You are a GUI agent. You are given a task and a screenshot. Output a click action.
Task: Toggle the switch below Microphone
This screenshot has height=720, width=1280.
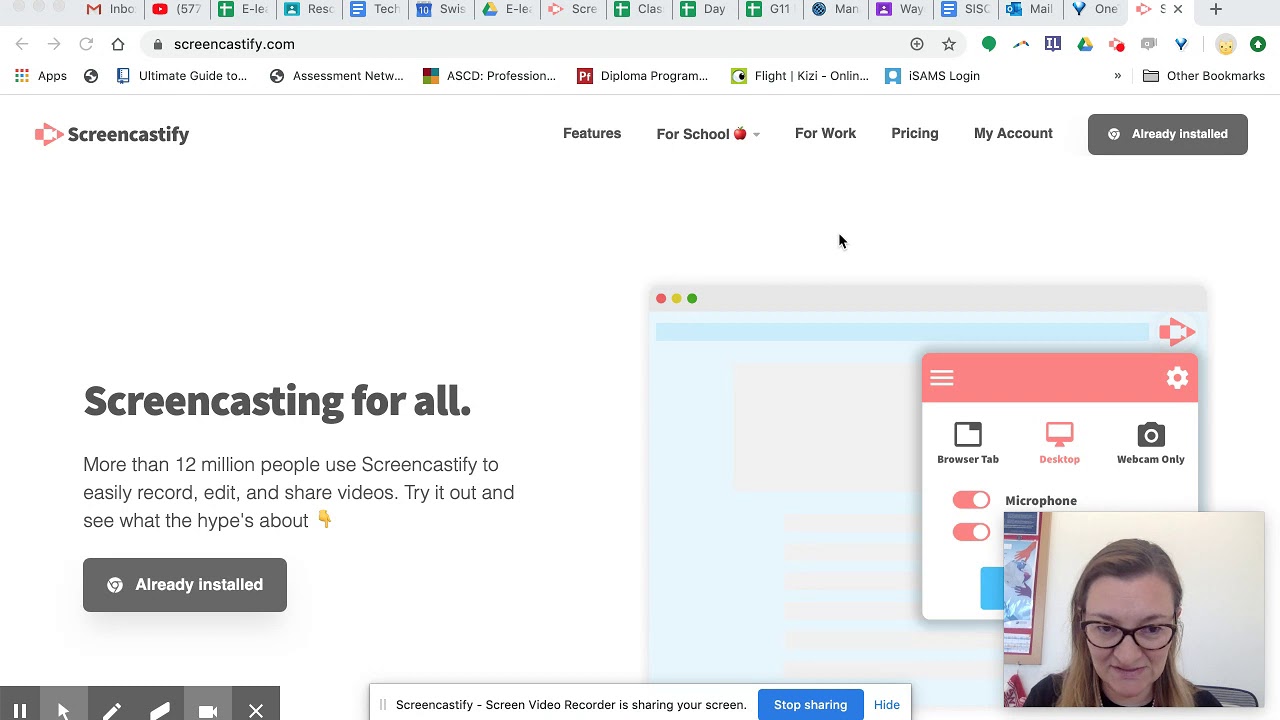971,532
